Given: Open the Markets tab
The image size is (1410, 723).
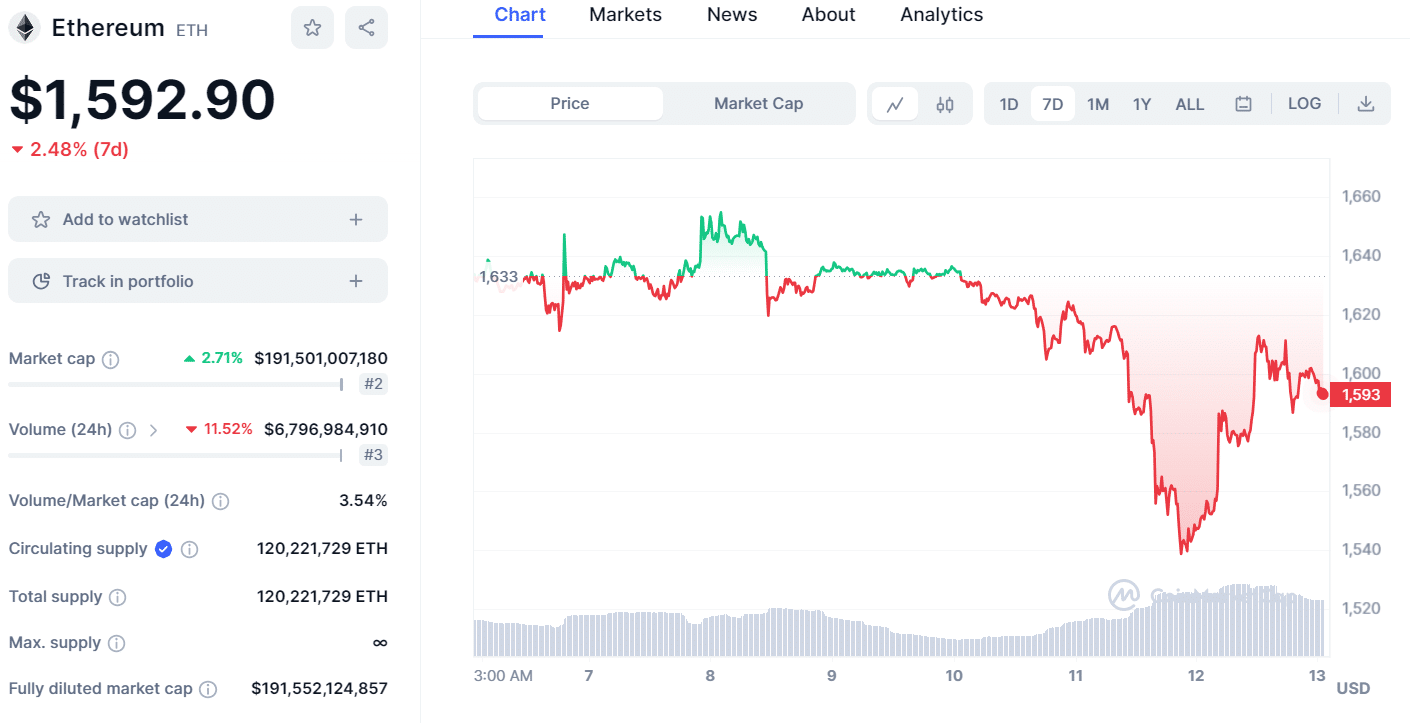Looking at the screenshot, I should (x=625, y=15).
